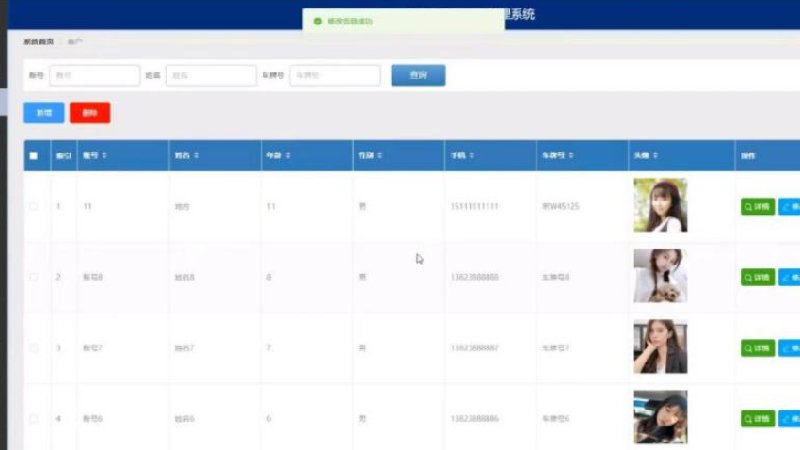Select all rows with header checkbox

(x=34, y=156)
